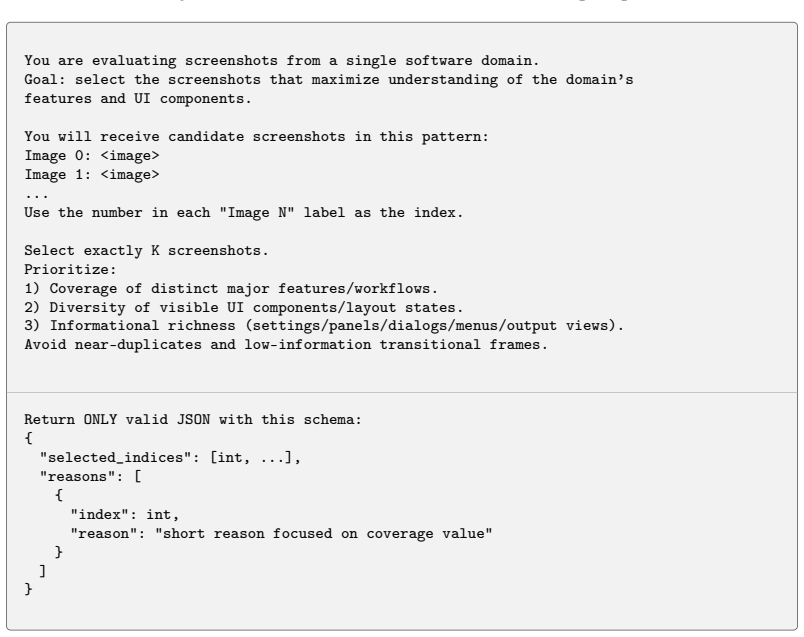Click the "1) Coverage of distinct major" line

(231, 288)
